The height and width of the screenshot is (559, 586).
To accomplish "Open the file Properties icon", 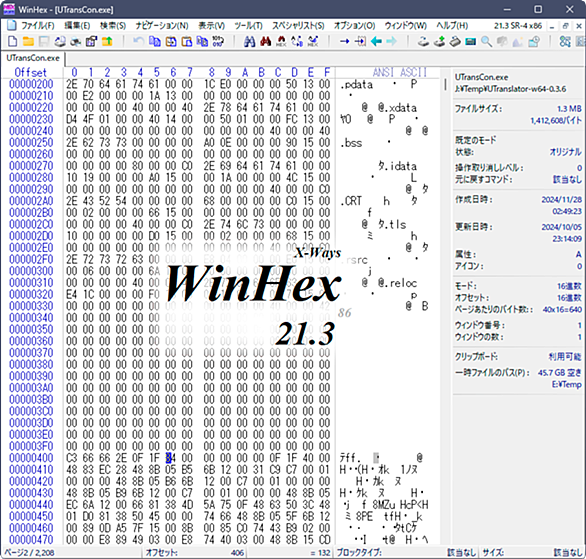I will [91, 41].
